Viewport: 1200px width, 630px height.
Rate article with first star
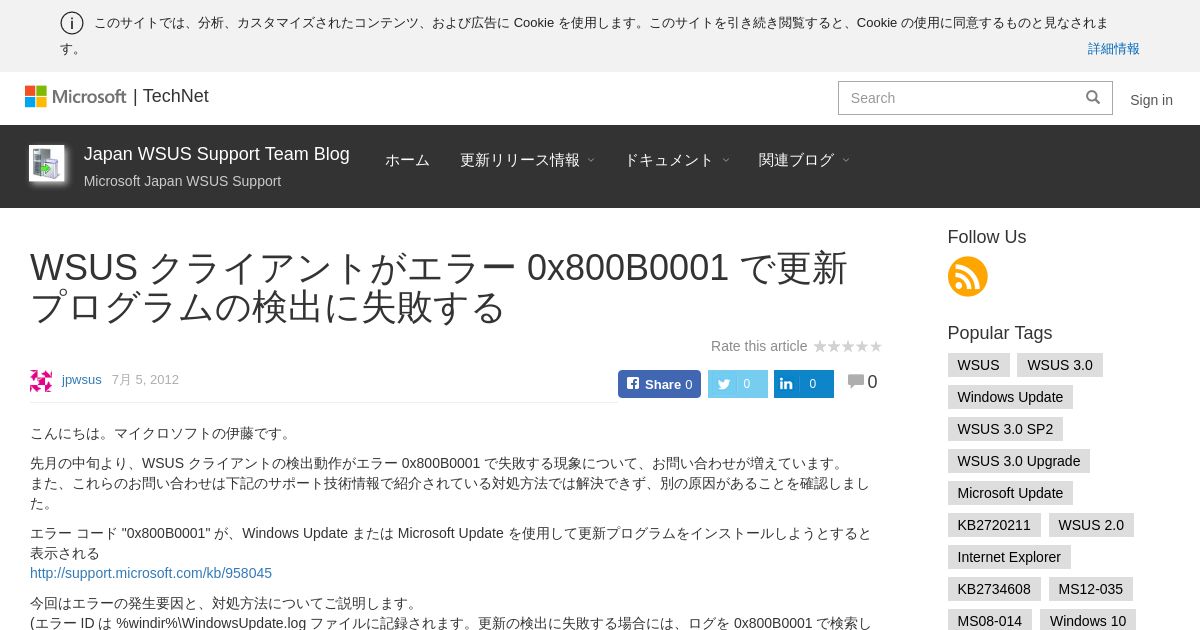pos(820,346)
